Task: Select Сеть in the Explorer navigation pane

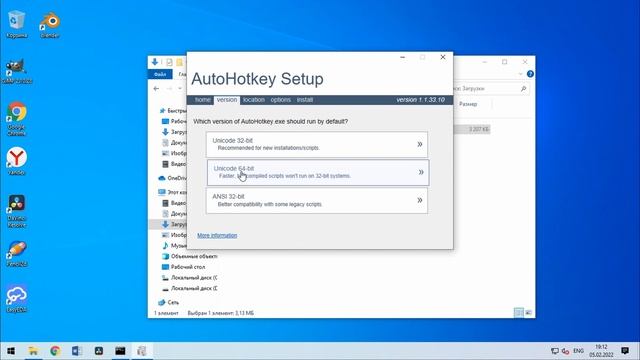Action: click(168, 302)
